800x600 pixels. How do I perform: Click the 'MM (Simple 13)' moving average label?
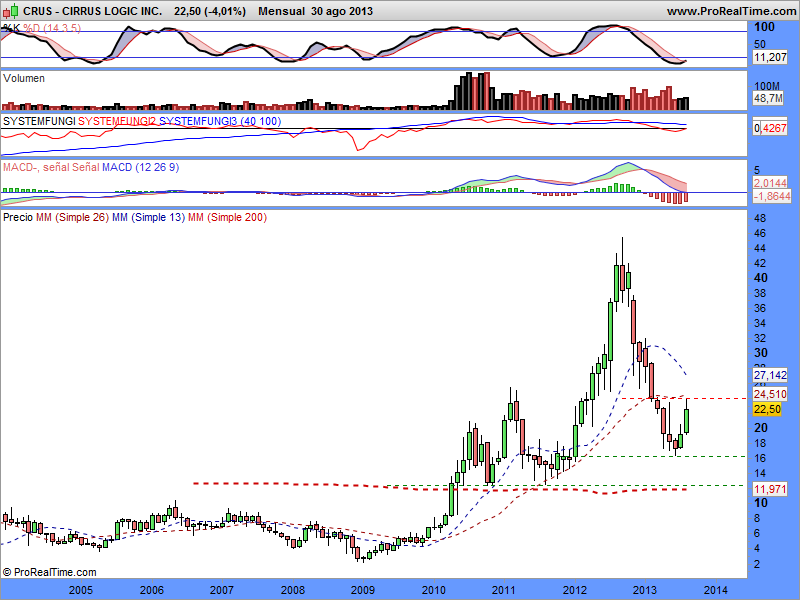(x=148, y=217)
